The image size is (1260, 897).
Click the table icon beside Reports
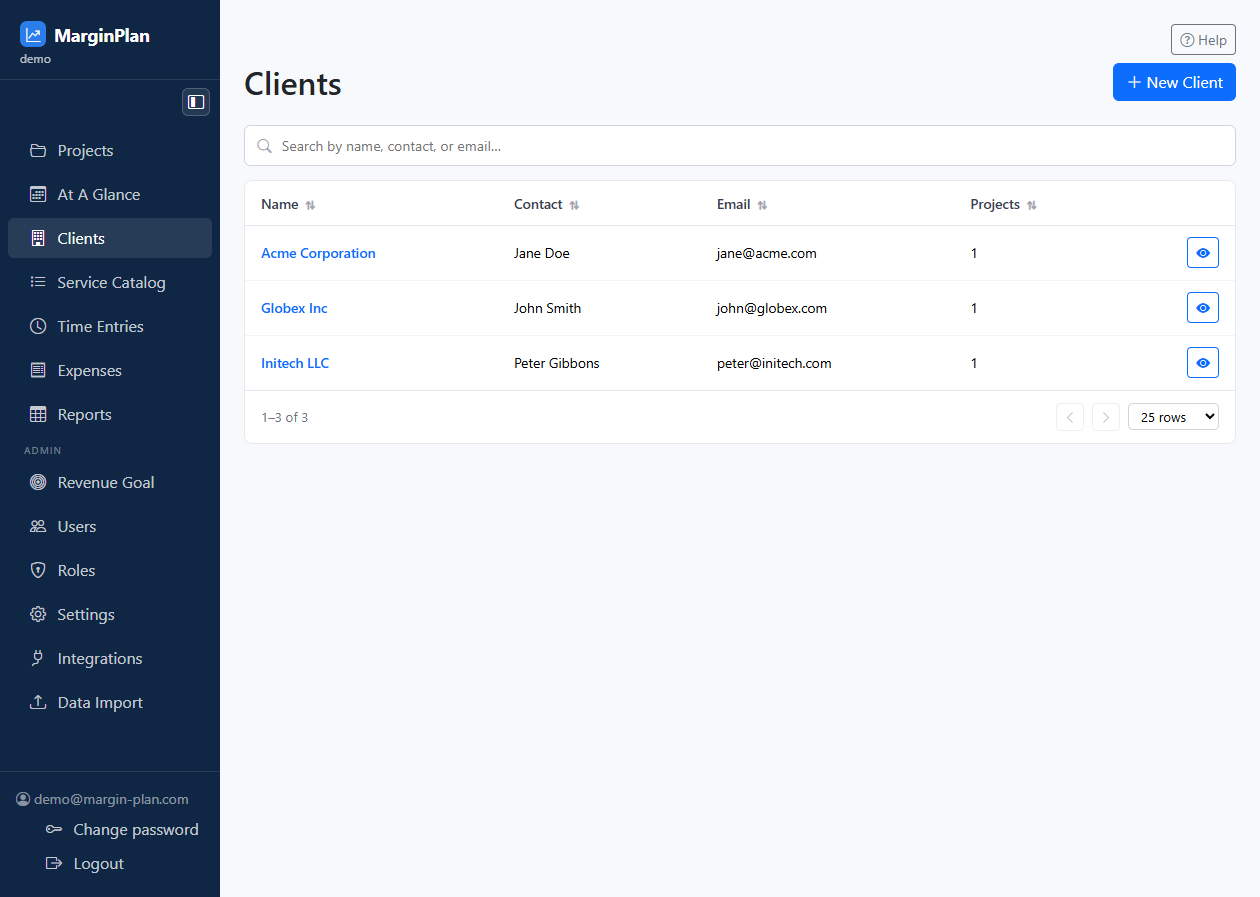(x=38, y=415)
